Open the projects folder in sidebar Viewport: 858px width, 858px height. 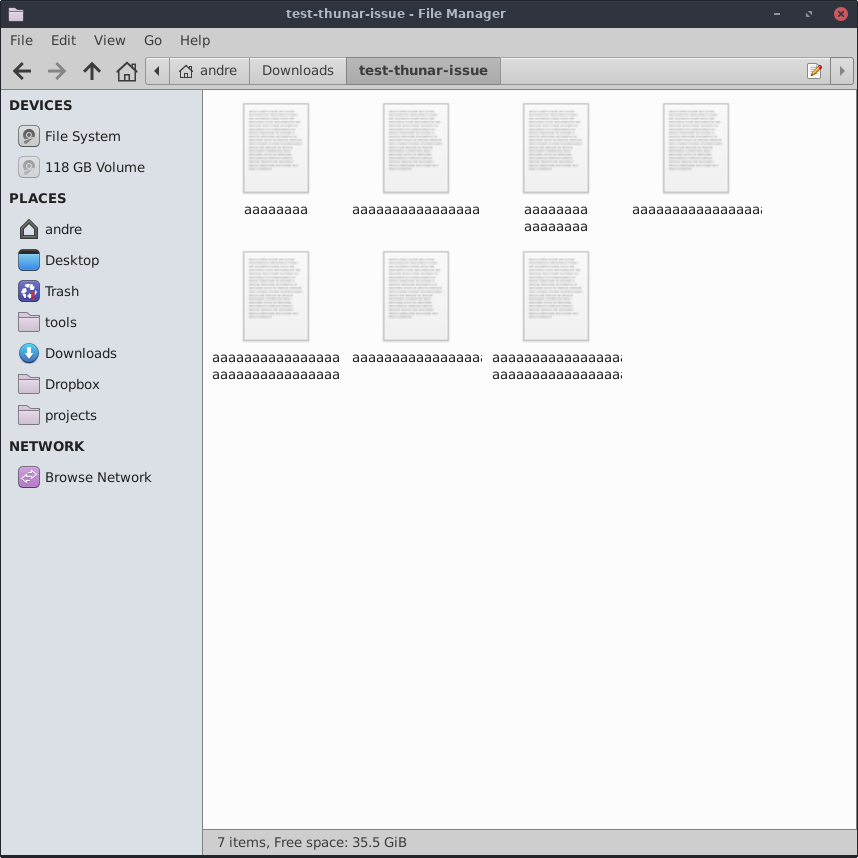70,415
